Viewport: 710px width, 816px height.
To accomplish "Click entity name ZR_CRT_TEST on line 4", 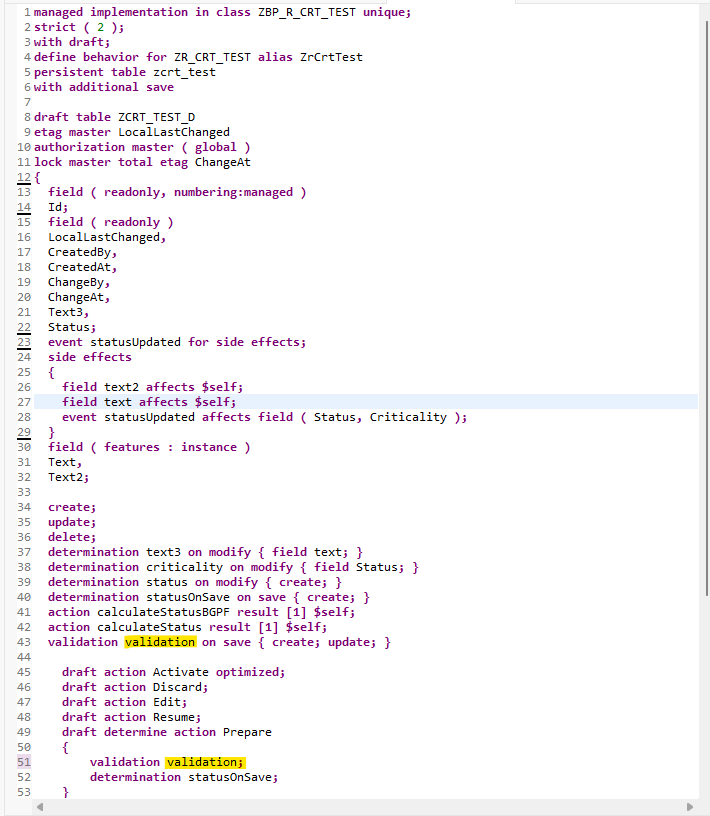I will [212, 57].
